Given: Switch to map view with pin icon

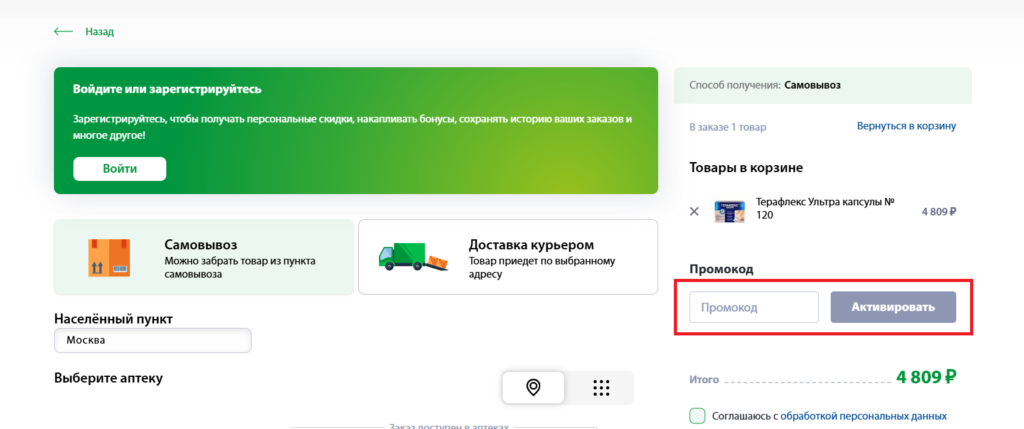Looking at the screenshot, I should pos(534,387).
